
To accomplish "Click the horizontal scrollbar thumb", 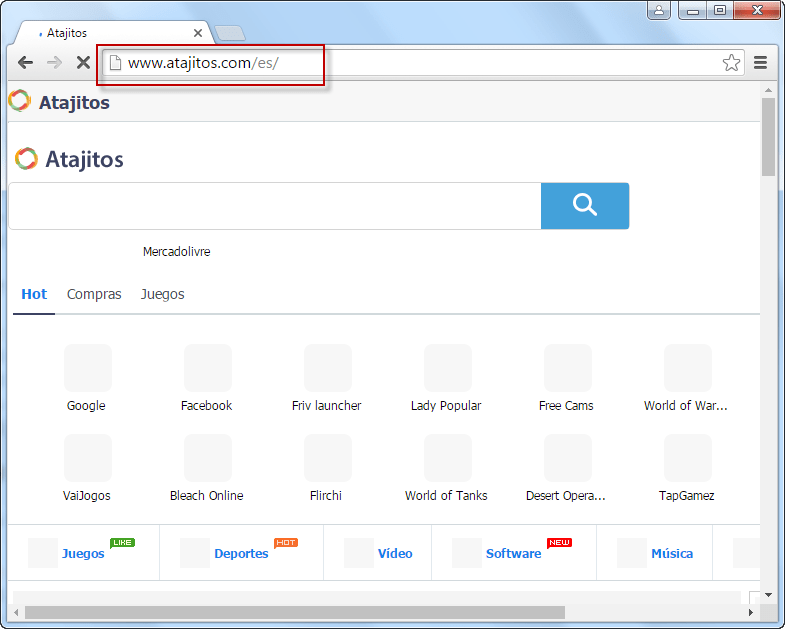I will pyautogui.click(x=295, y=612).
